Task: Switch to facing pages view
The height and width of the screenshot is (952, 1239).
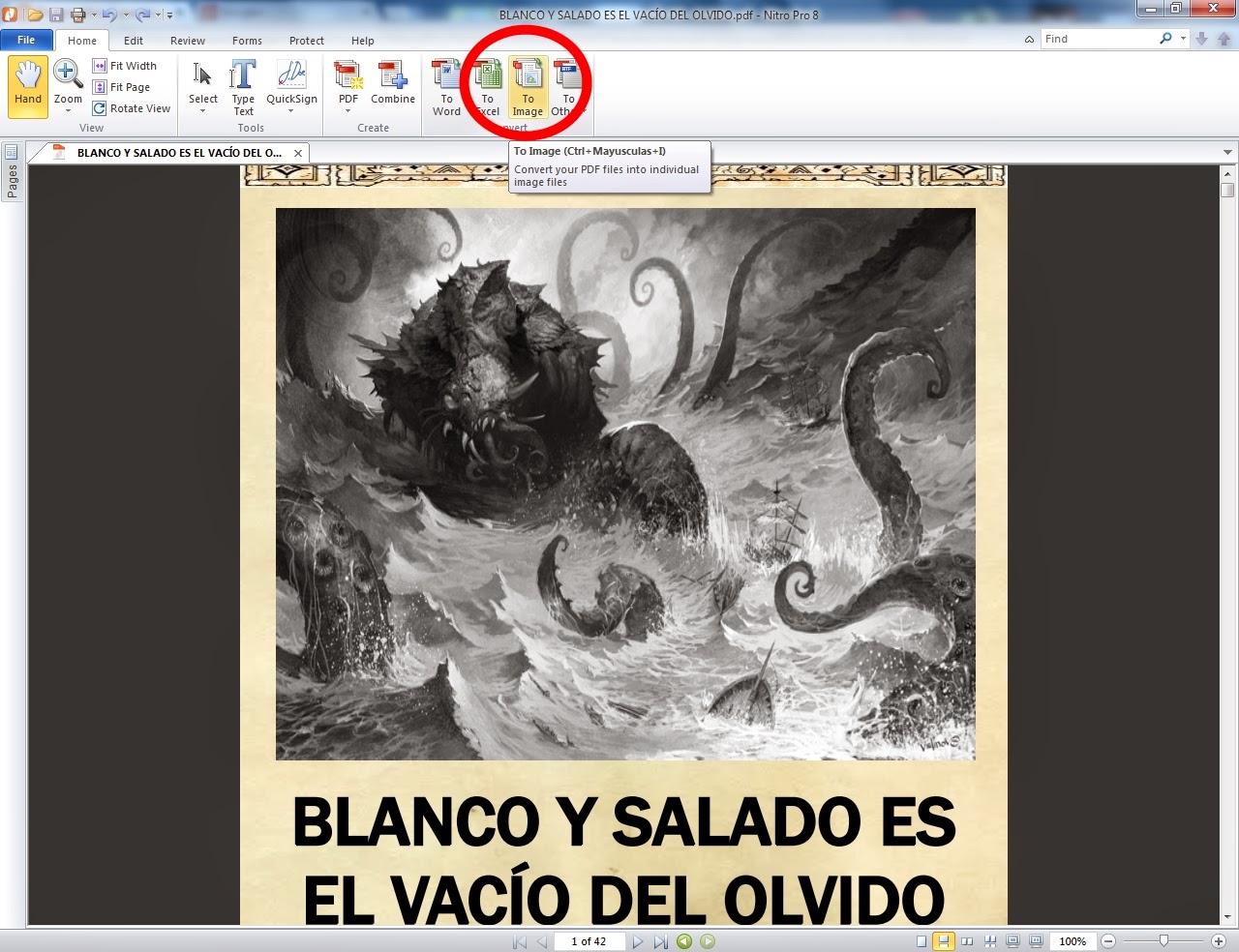Action: 967,941
